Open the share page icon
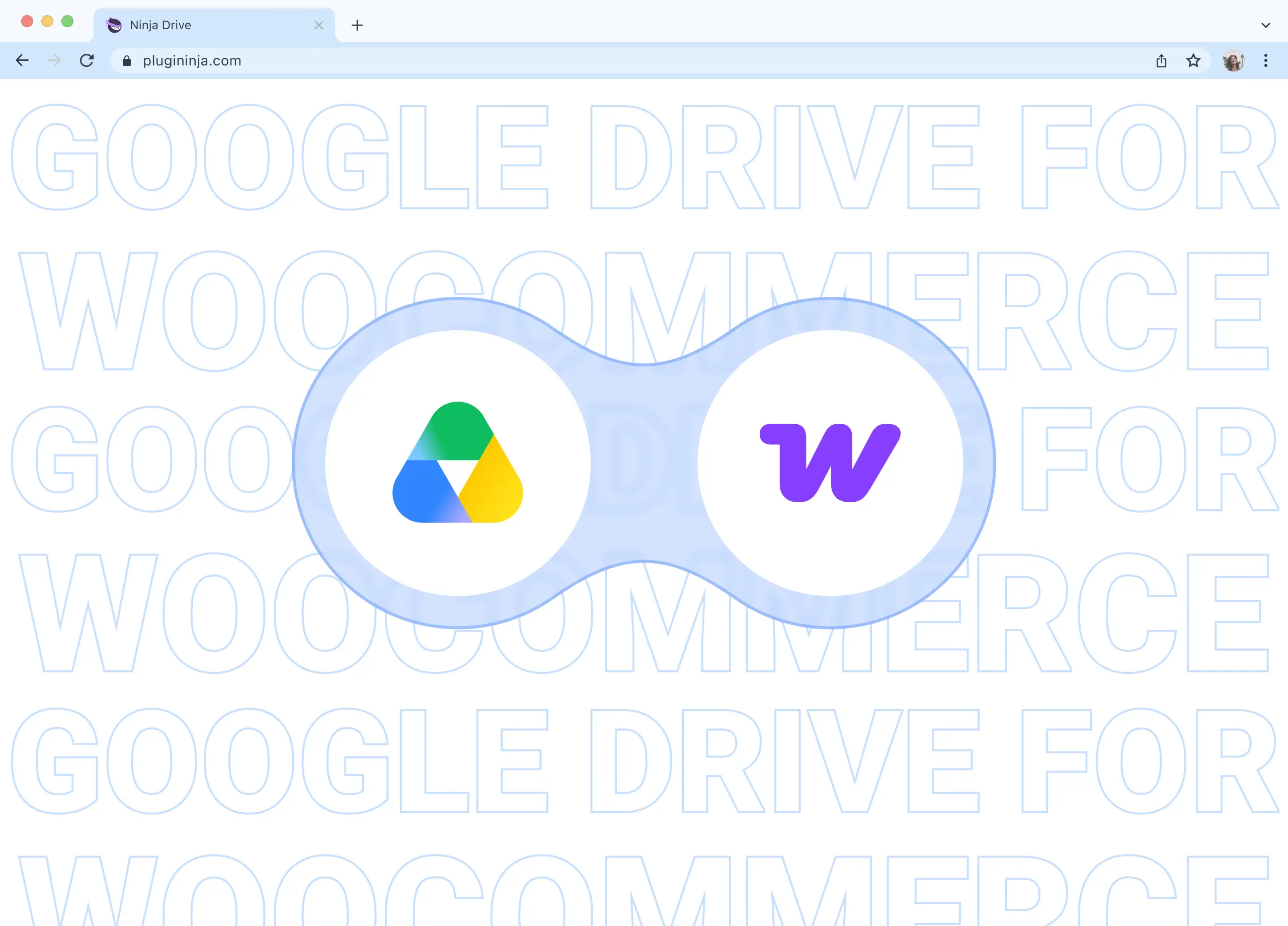This screenshot has width=1288, height=926. pos(1161,61)
